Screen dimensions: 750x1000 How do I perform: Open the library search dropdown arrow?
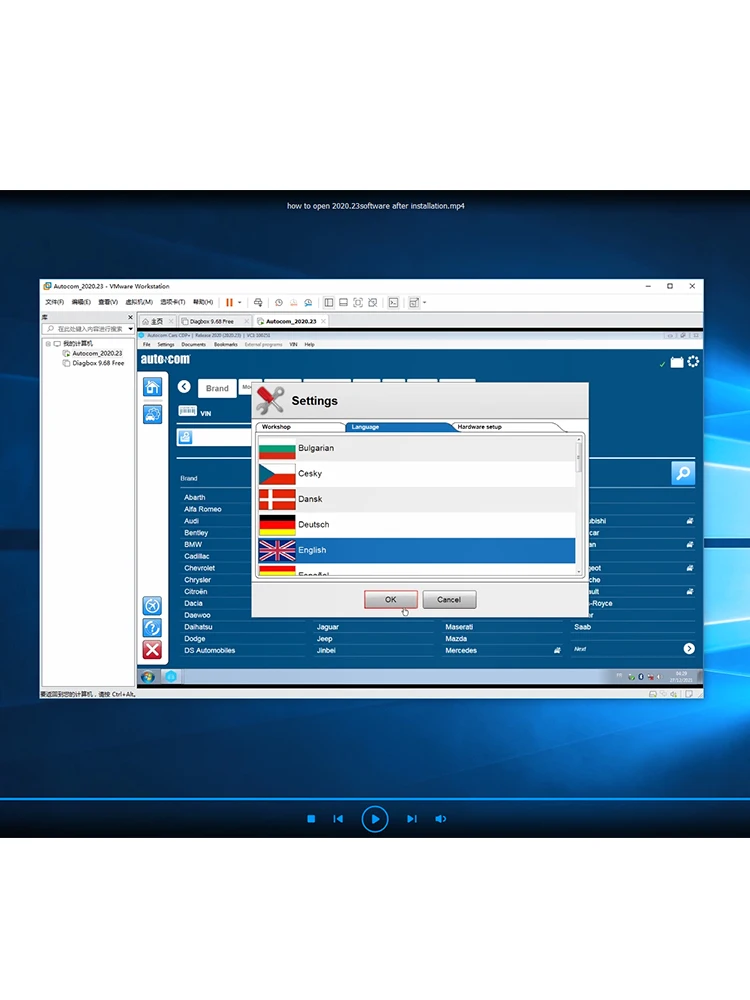click(x=130, y=329)
